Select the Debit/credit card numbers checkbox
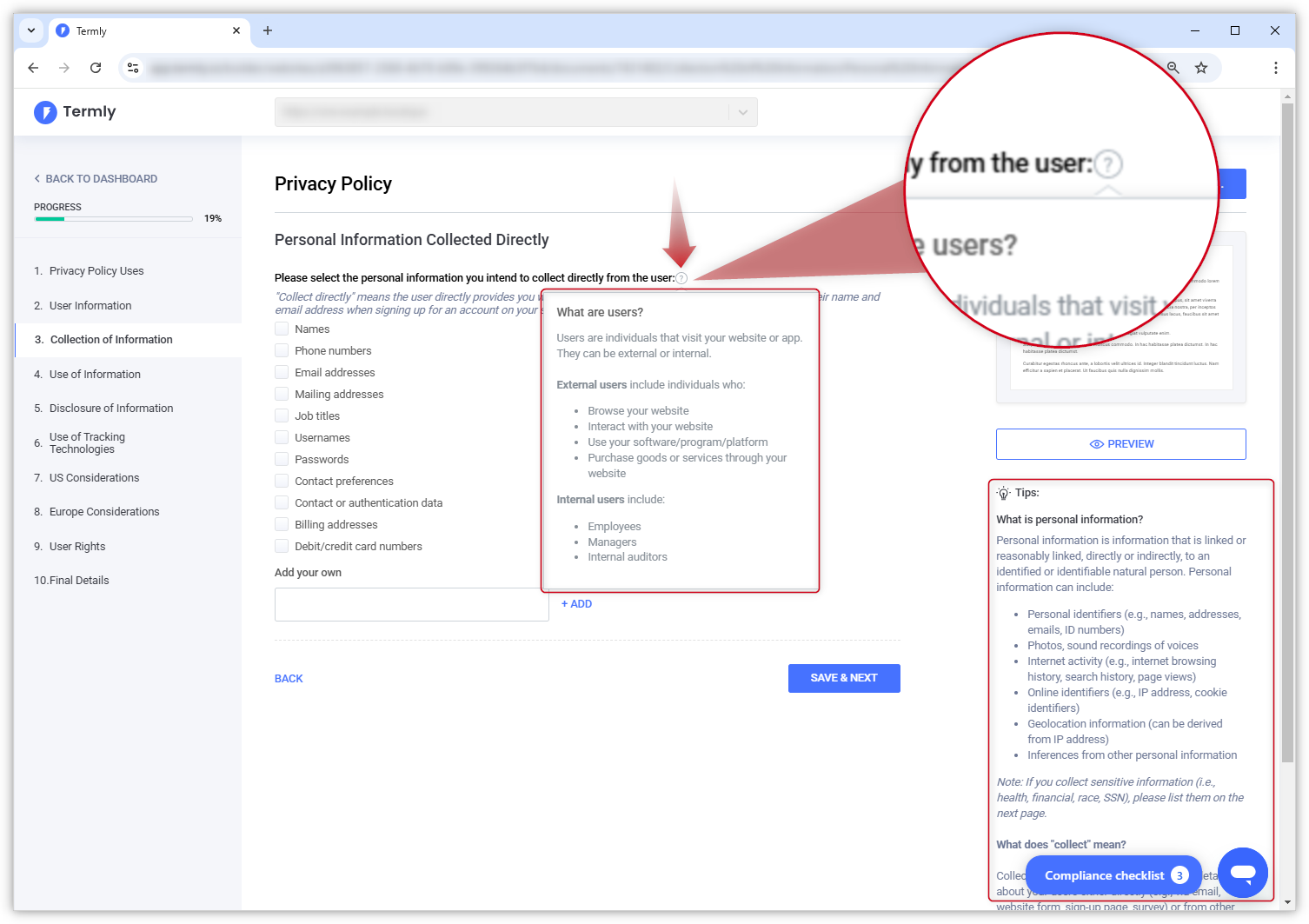 point(282,546)
